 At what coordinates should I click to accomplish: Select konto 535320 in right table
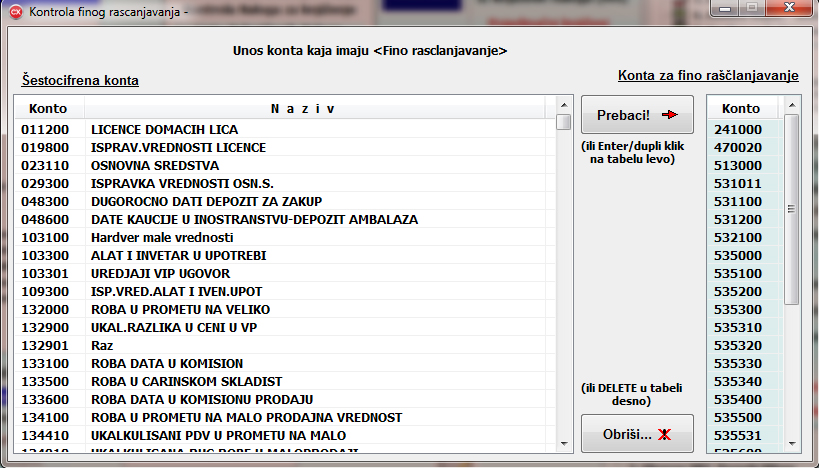point(745,346)
